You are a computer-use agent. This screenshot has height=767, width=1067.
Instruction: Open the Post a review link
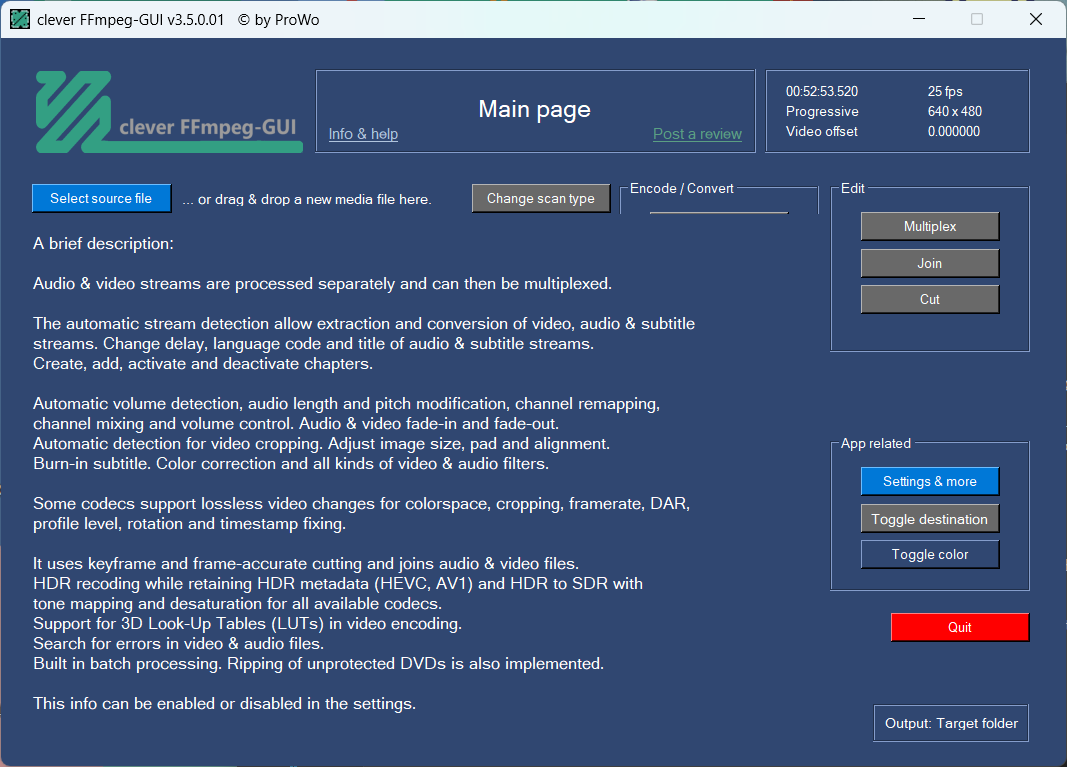pos(697,134)
